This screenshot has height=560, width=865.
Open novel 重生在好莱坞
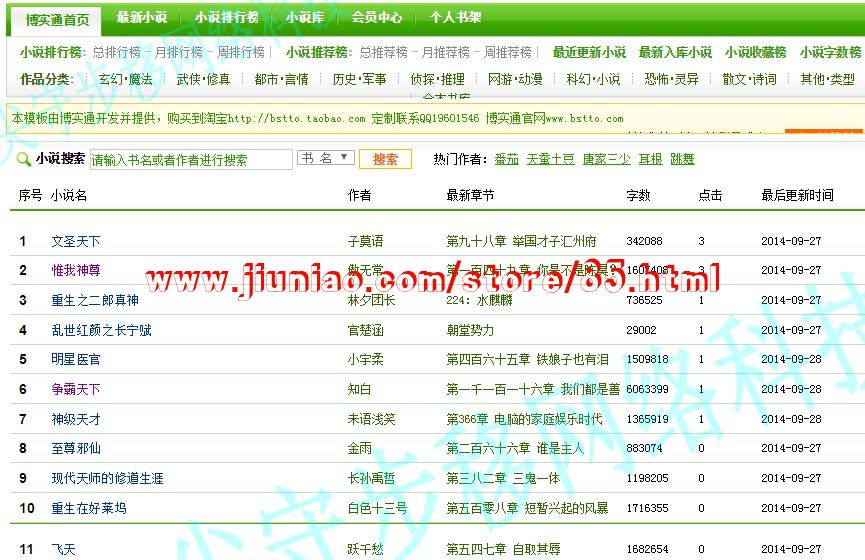89,508
